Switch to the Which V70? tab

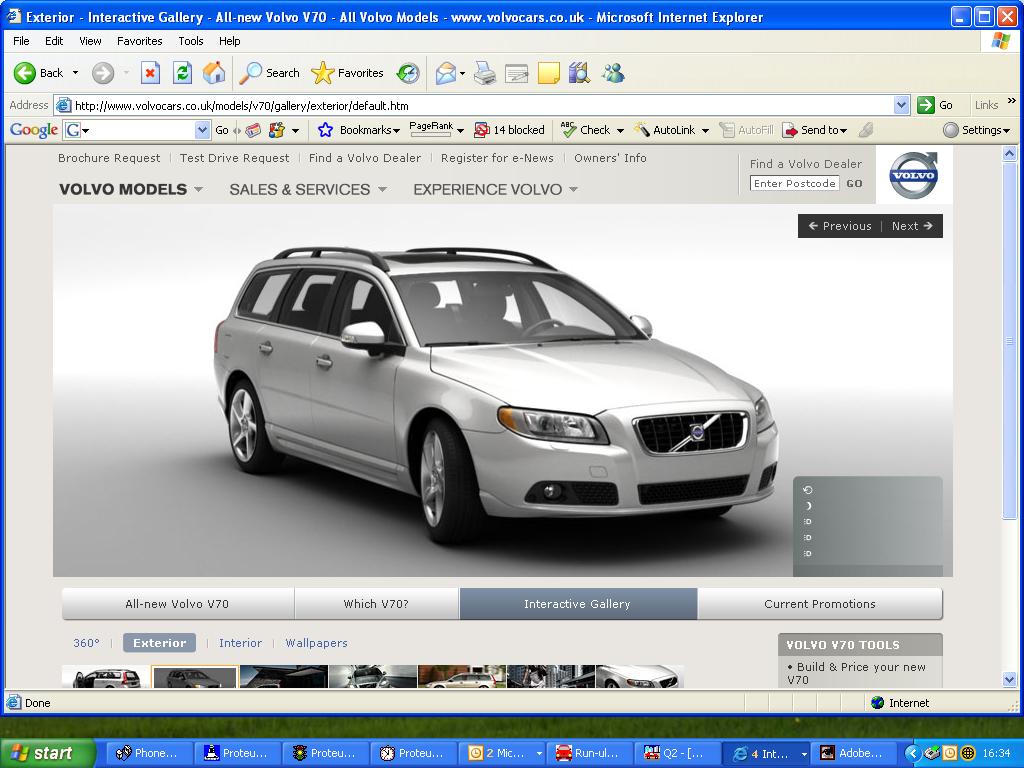[377, 604]
